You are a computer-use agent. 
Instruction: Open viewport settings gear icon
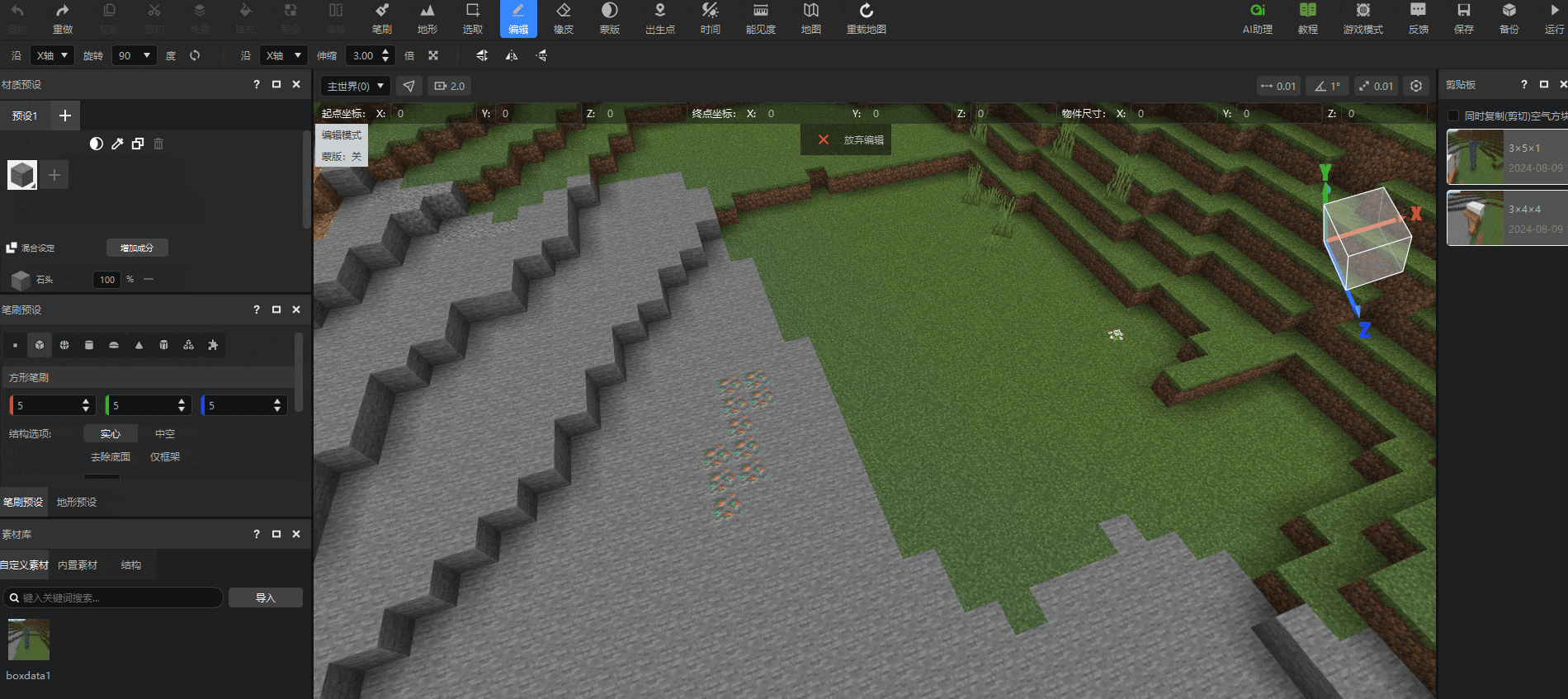click(x=1416, y=86)
